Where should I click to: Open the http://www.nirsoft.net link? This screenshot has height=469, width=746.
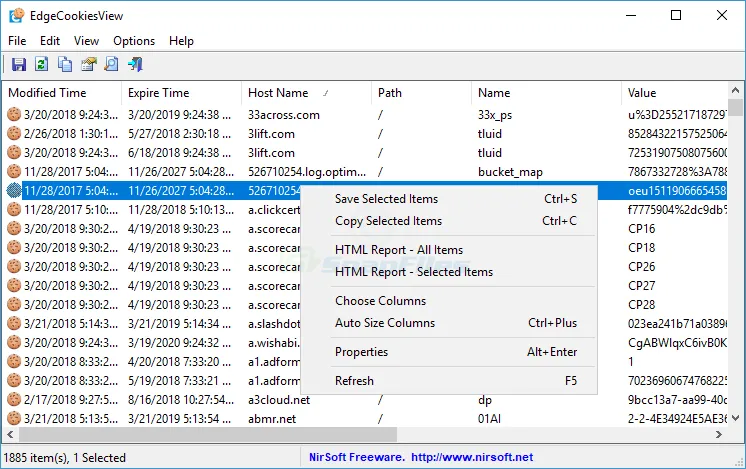(472, 457)
